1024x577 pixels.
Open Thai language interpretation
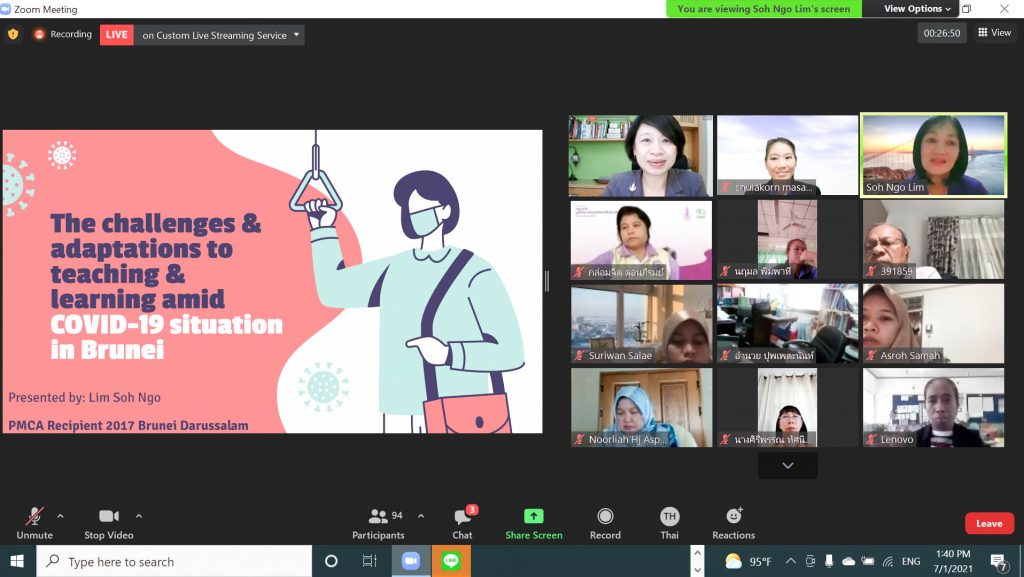pyautogui.click(x=669, y=523)
